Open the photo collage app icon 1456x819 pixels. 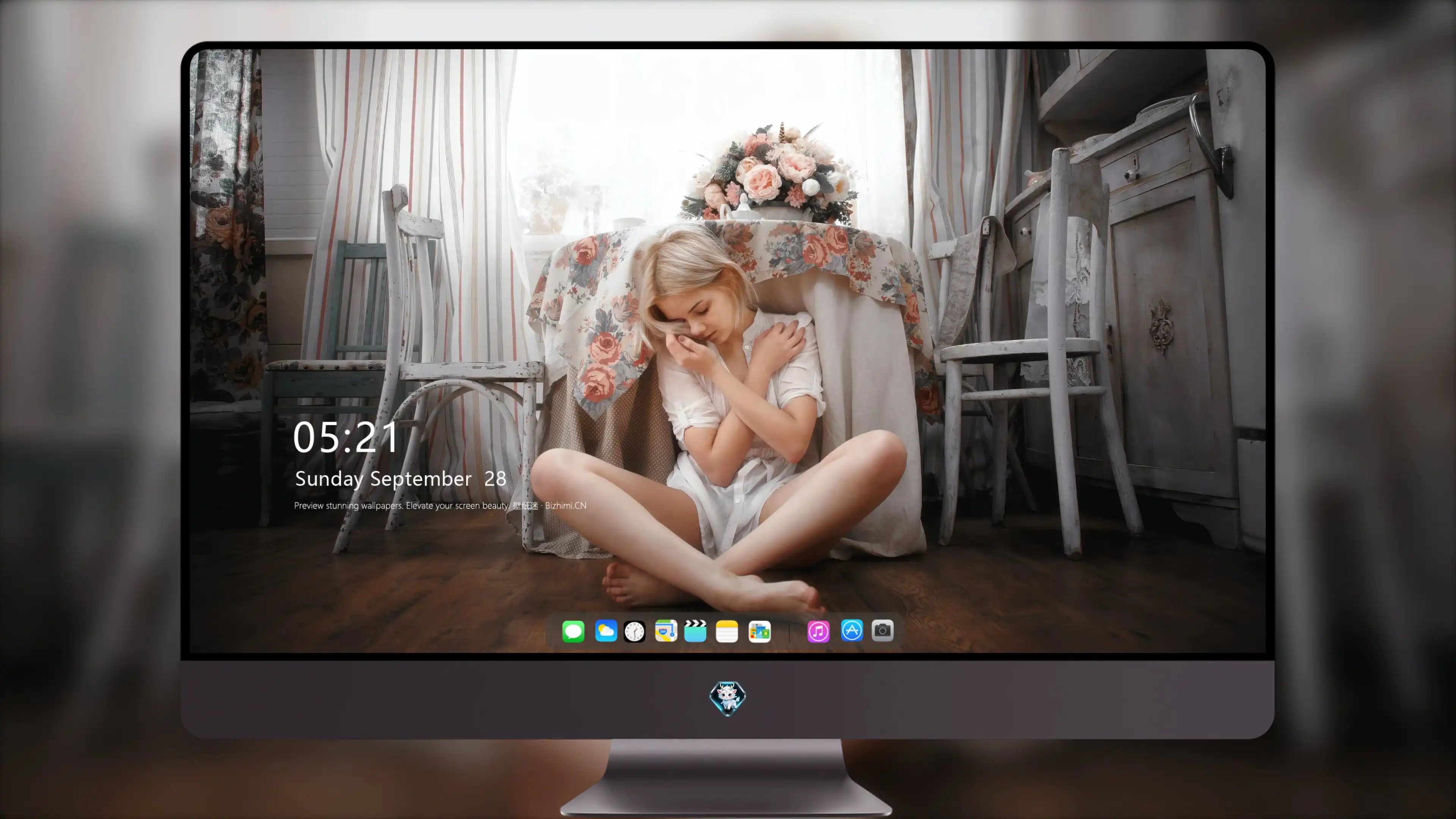click(759, 631)
